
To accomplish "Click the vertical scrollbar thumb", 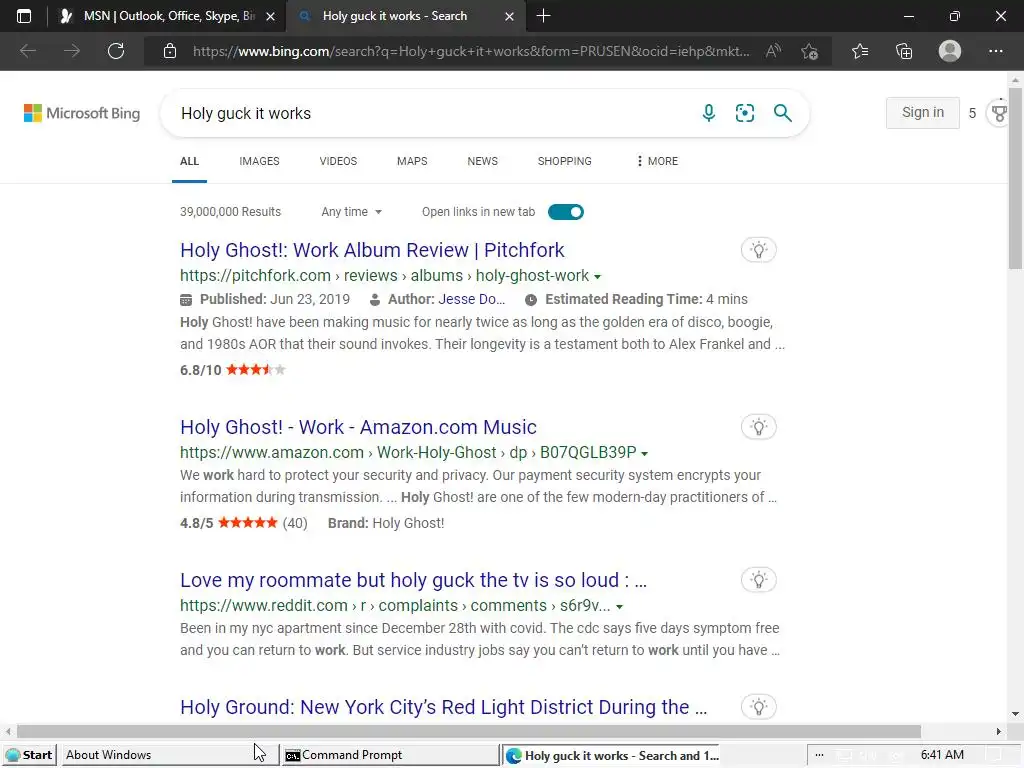I will 1015,178.
